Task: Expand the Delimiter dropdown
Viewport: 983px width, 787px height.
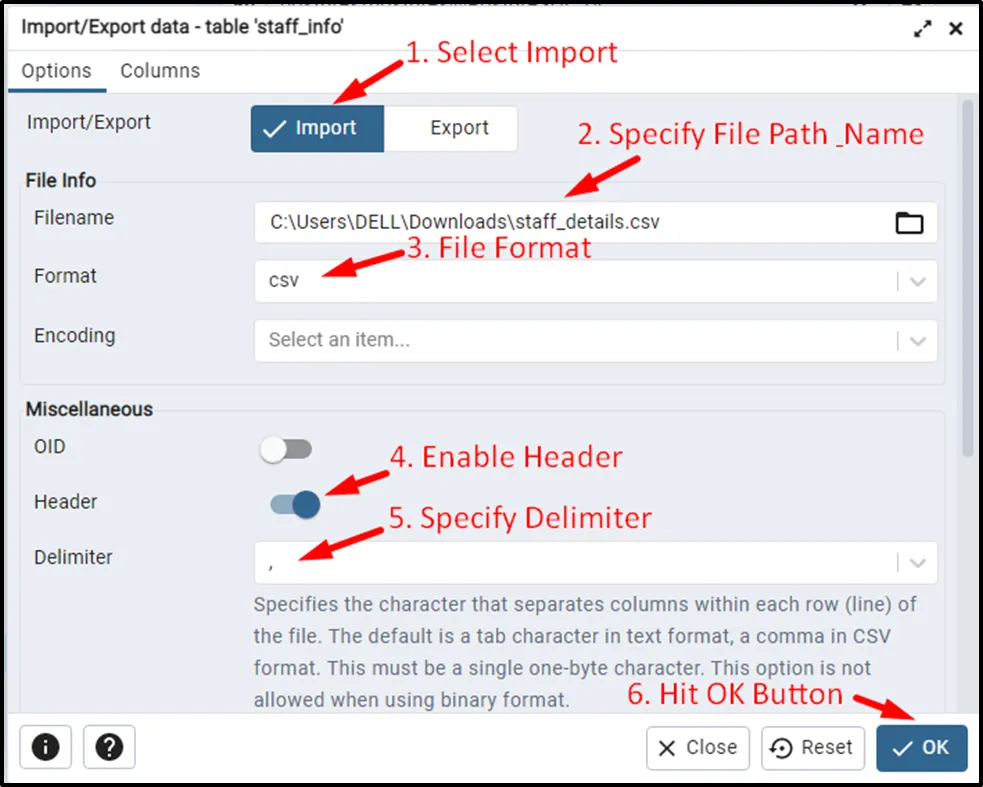Action: (x=918, y=563)
